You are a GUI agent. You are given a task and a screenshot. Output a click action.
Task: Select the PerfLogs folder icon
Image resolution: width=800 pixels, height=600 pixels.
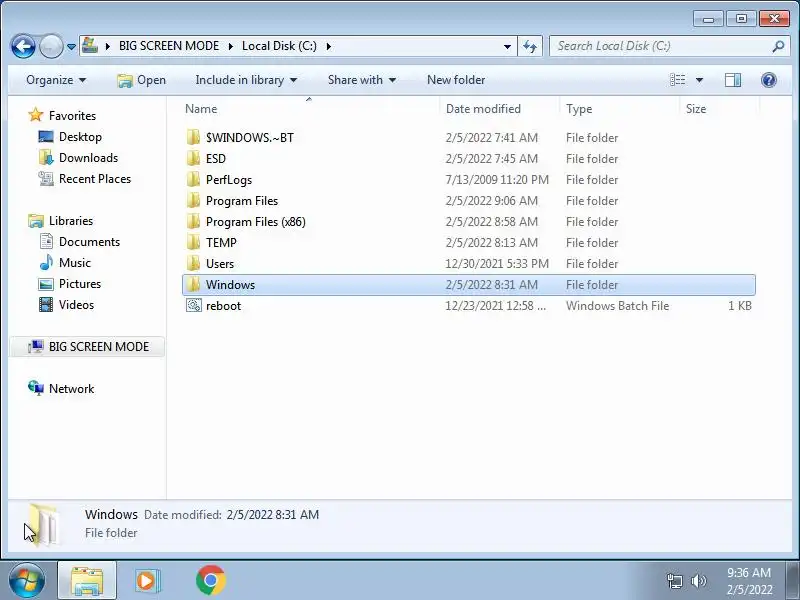193,179
